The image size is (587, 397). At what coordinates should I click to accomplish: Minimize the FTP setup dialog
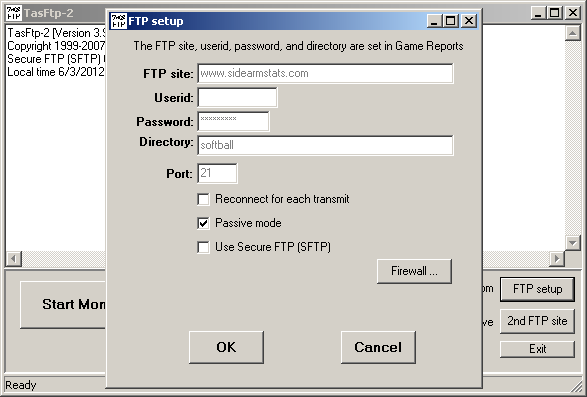435,21
